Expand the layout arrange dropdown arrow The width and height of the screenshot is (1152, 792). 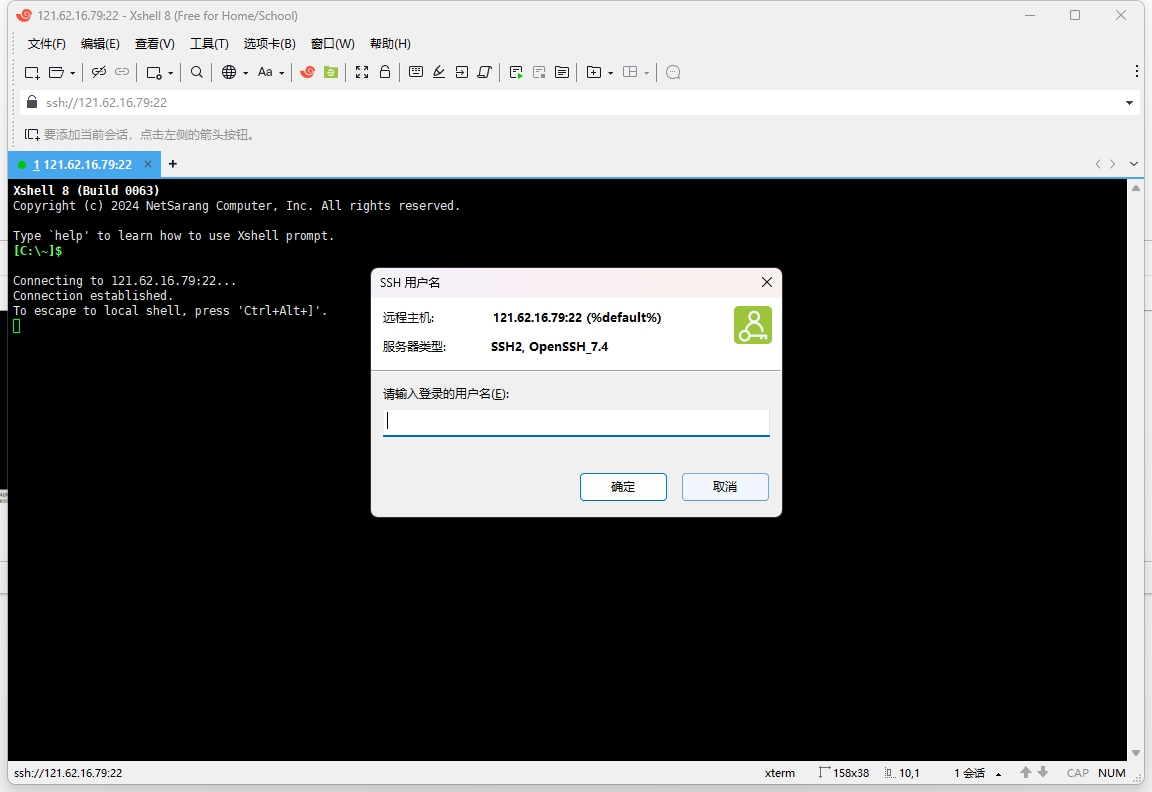647,73
